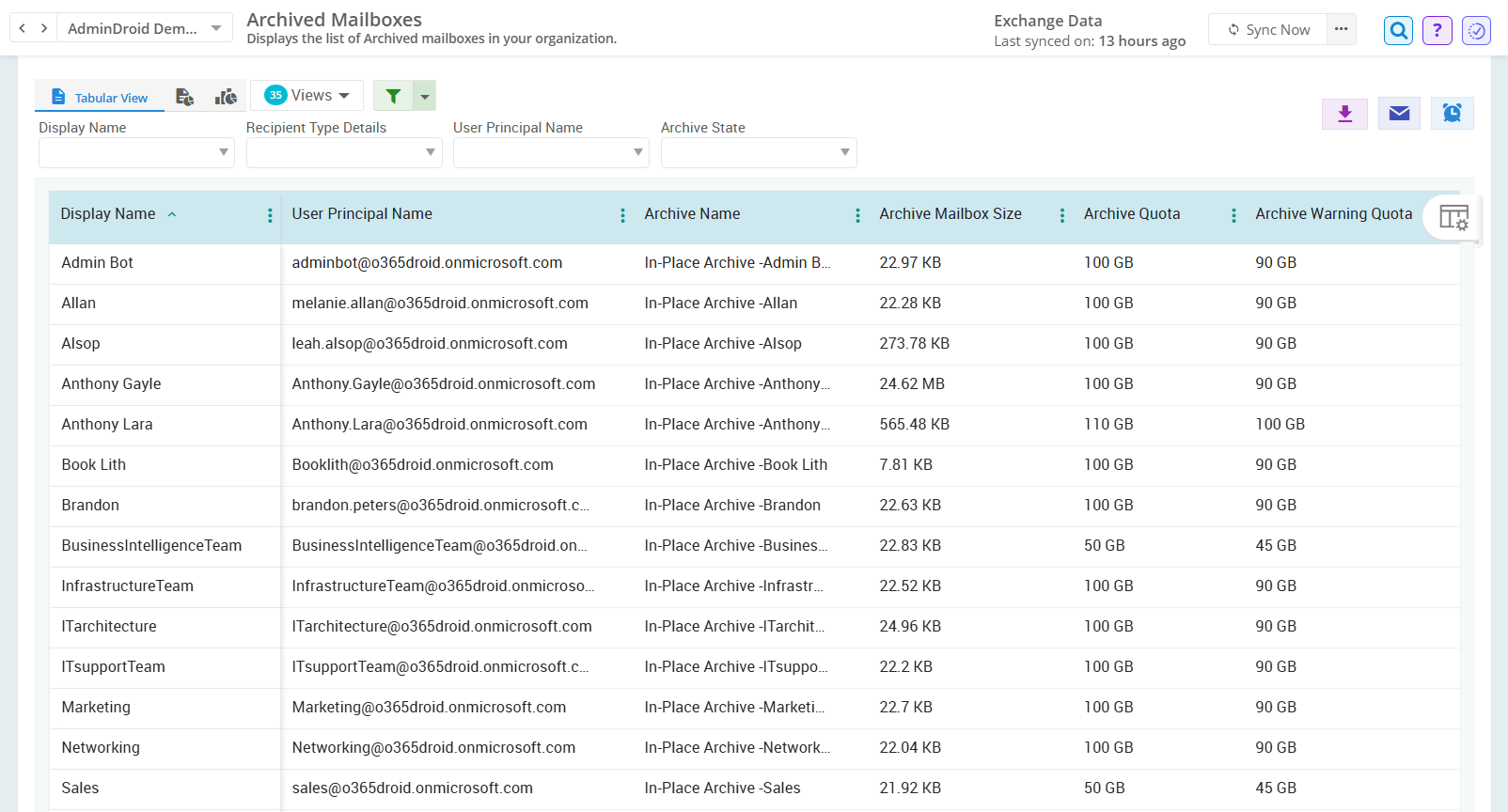Click the Archived Mailboxes report title
Image resolution: width=1508 pixels, height=812 pixels.
pos(334,20)
